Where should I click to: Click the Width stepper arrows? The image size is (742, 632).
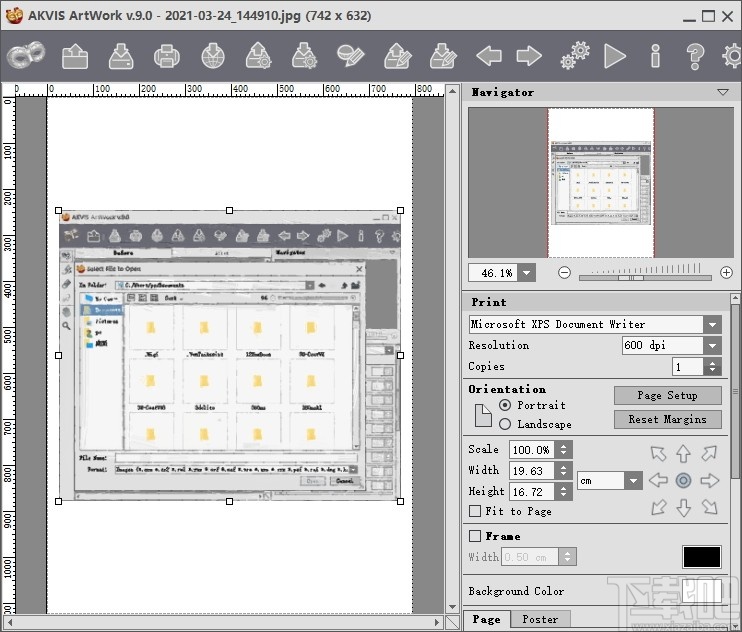(563, 470)
